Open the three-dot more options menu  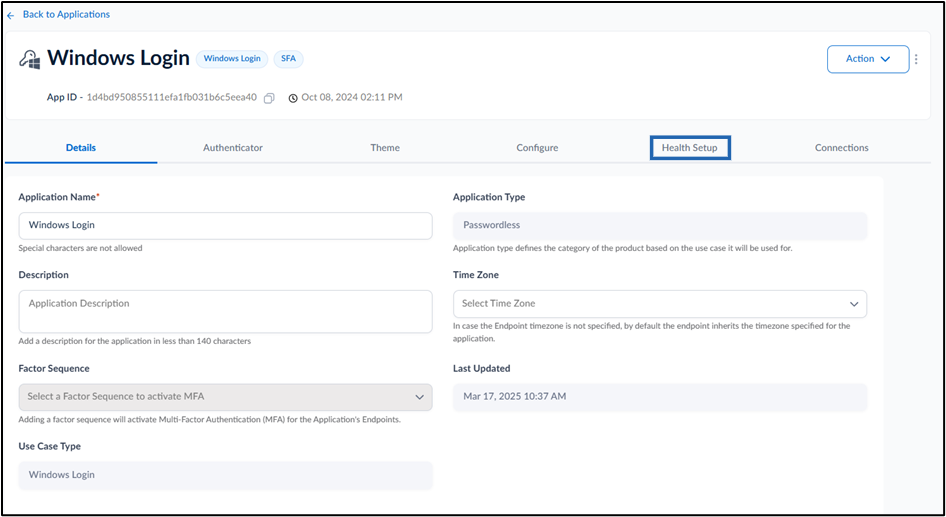coord(916,59)
